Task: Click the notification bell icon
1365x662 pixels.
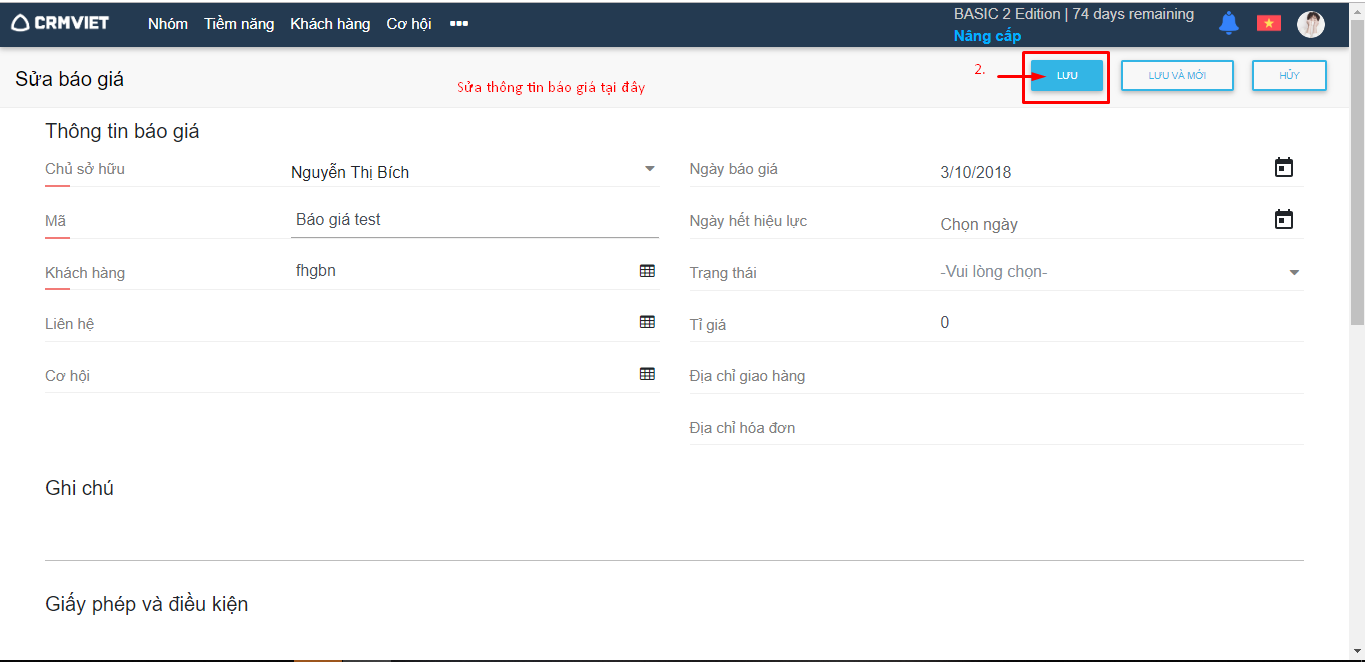Action: tap(1228, 23)
